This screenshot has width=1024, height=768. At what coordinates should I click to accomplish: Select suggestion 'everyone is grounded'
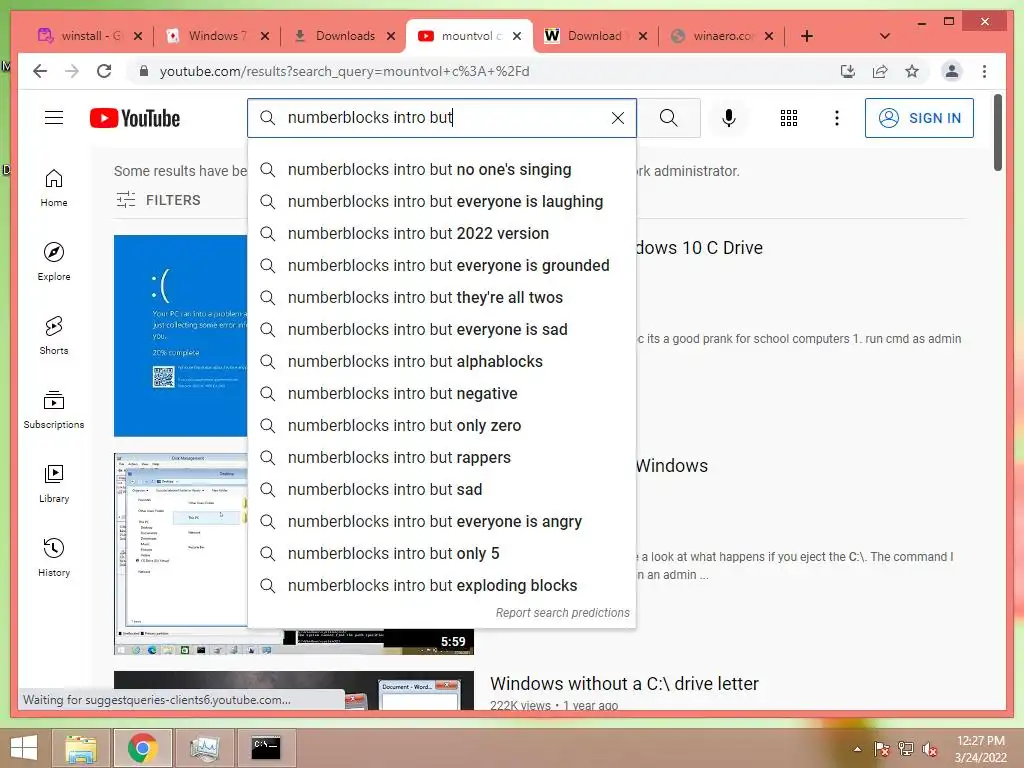(441, 266)
